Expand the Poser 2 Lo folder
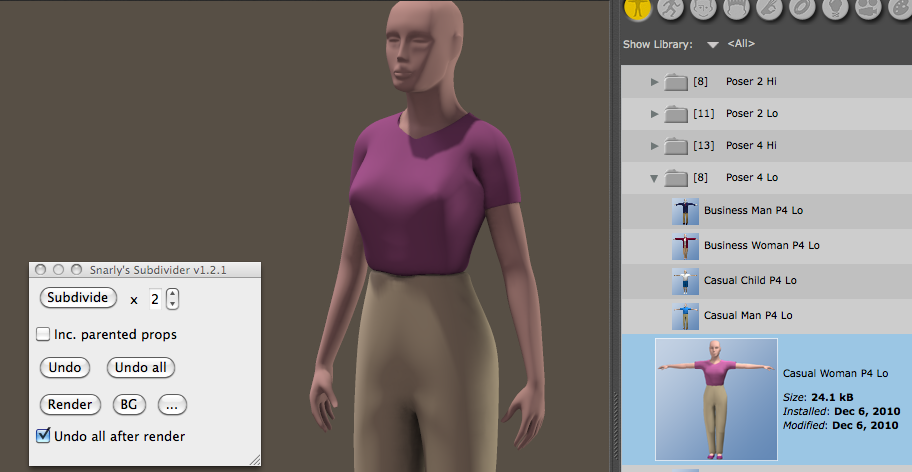The height and width of the screenshot is (472, 912). [654, 114]
